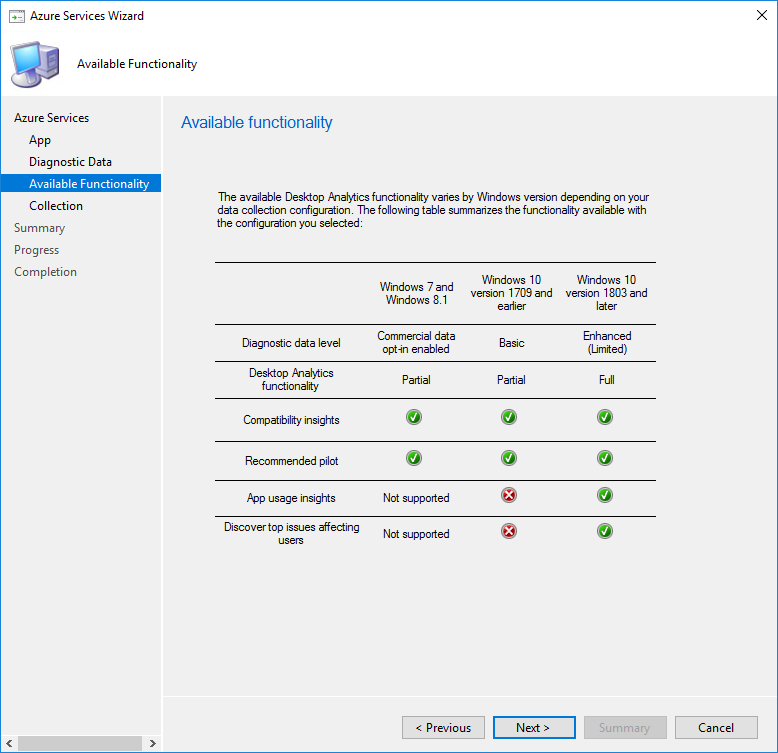The width and height of the screenshot is (778, 753).
Task: Click 'Not supported' in App usage insights row
Action: (416, 498)
